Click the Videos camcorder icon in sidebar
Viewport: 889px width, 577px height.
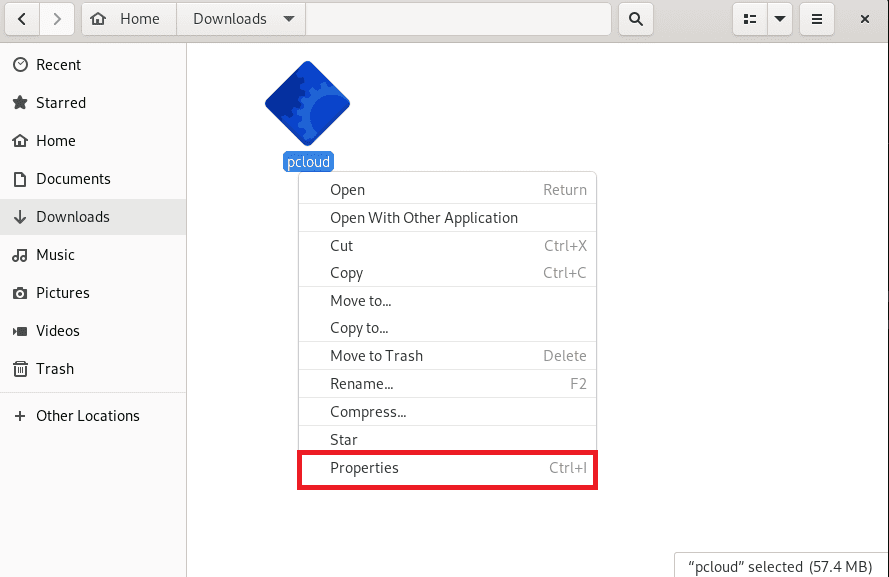point(20,331)
